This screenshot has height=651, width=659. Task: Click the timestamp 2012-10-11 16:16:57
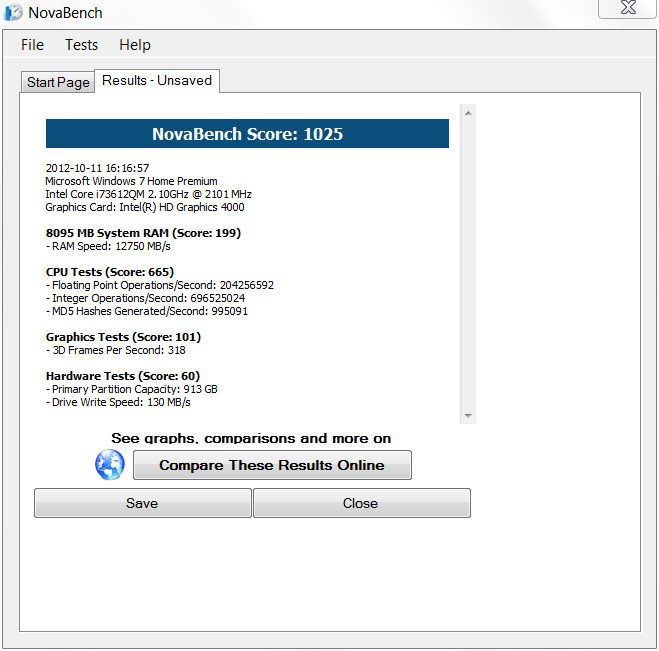pos(97,168)
